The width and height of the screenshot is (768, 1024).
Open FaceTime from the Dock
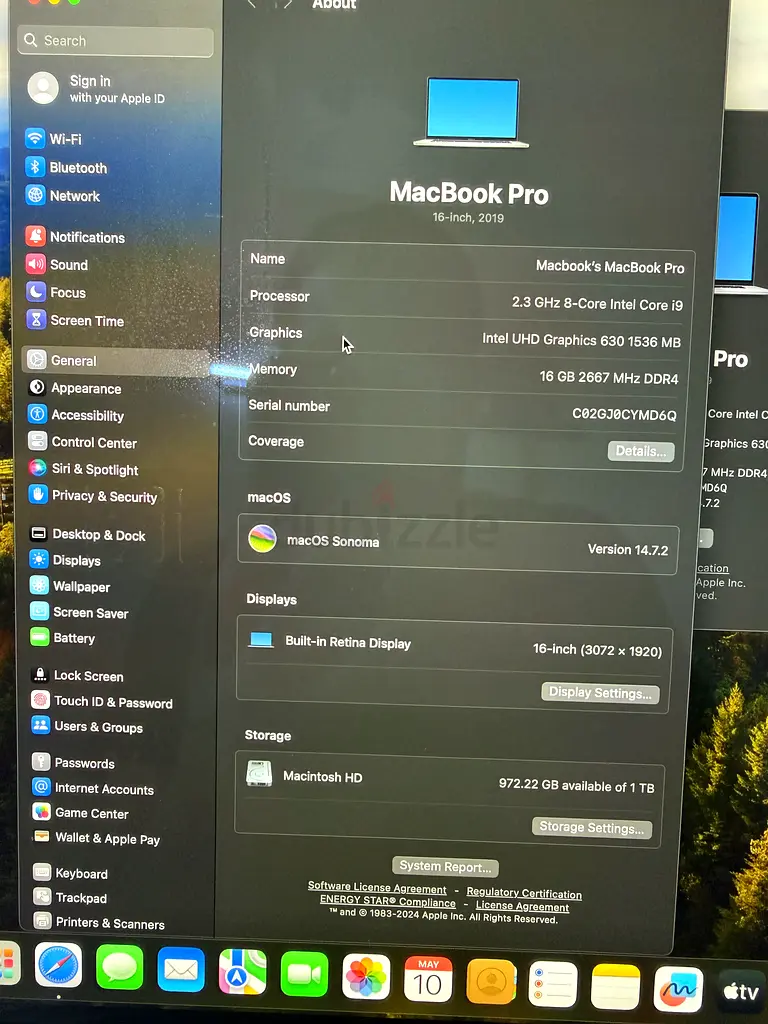tap(304, 974)
